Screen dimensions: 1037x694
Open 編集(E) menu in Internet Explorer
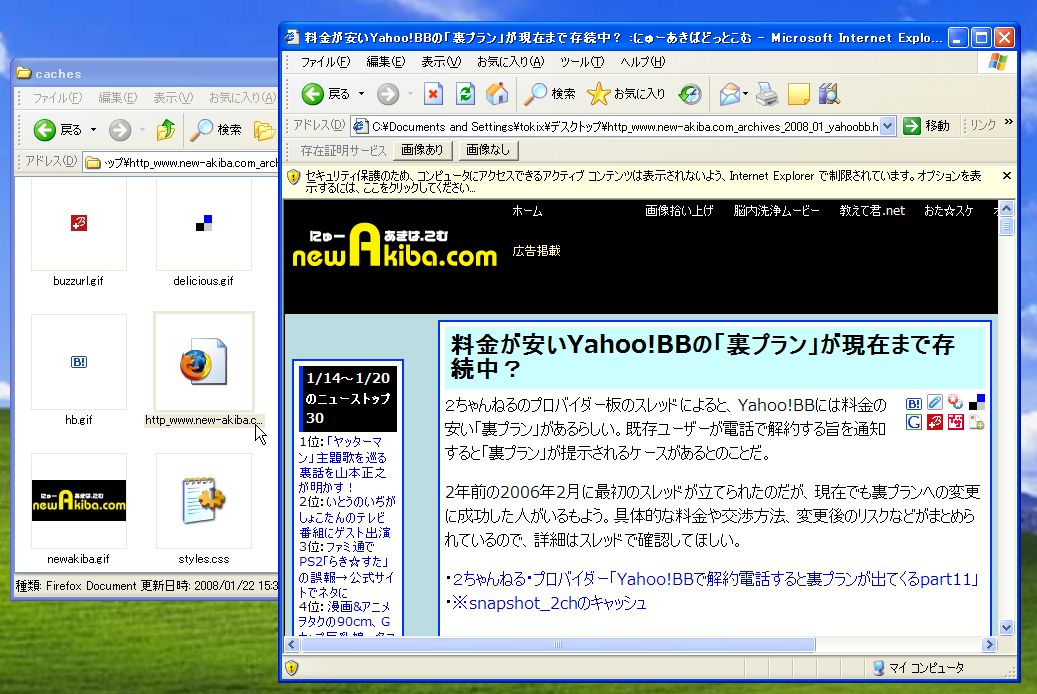tap(386, 62)
